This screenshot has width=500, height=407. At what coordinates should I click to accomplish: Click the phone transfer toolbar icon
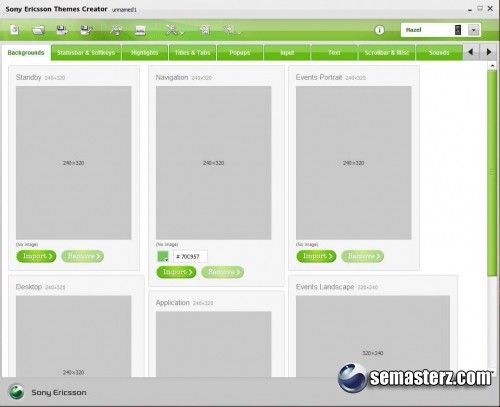(x=205, y=30)
